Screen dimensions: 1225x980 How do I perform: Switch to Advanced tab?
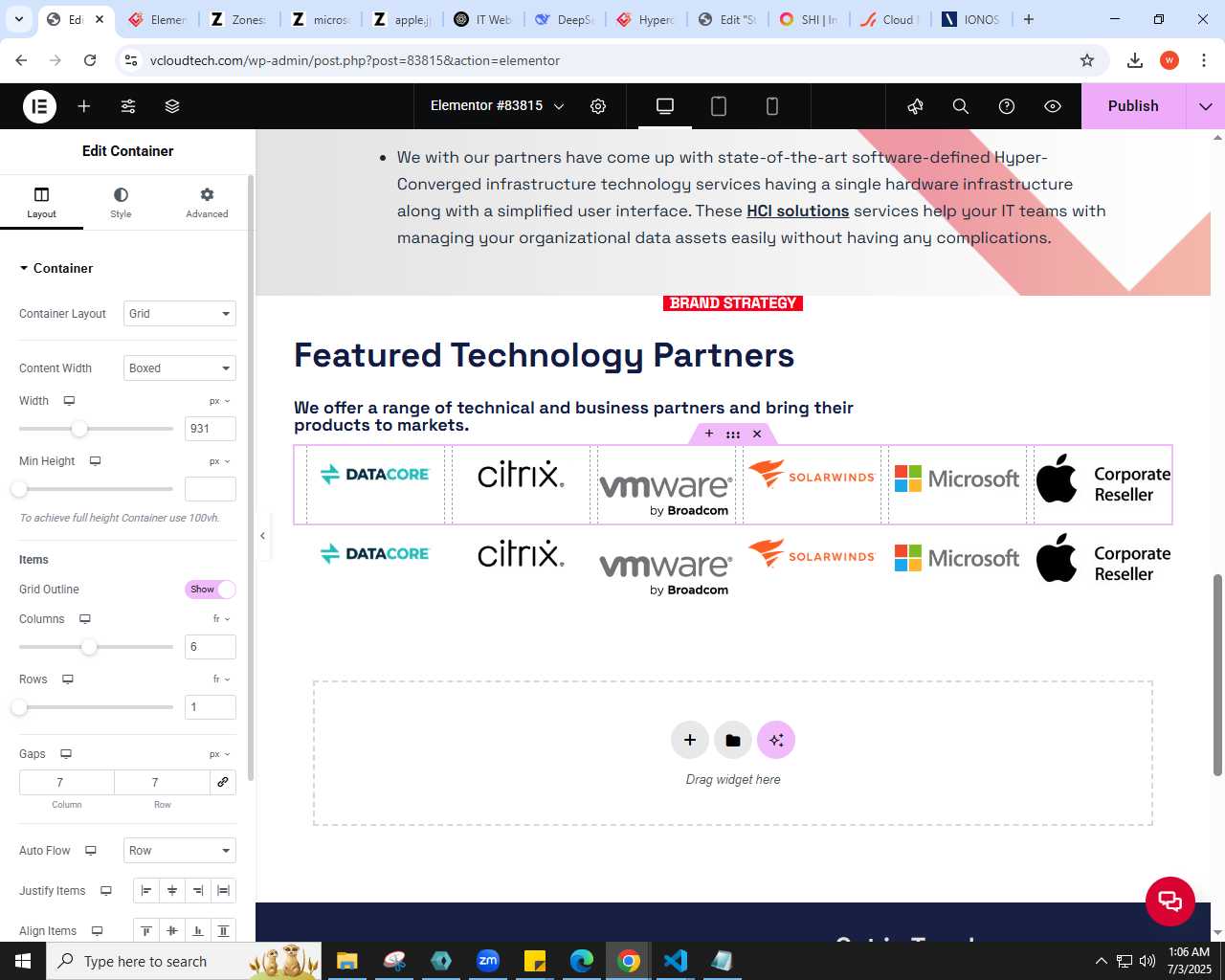(207, 203)
